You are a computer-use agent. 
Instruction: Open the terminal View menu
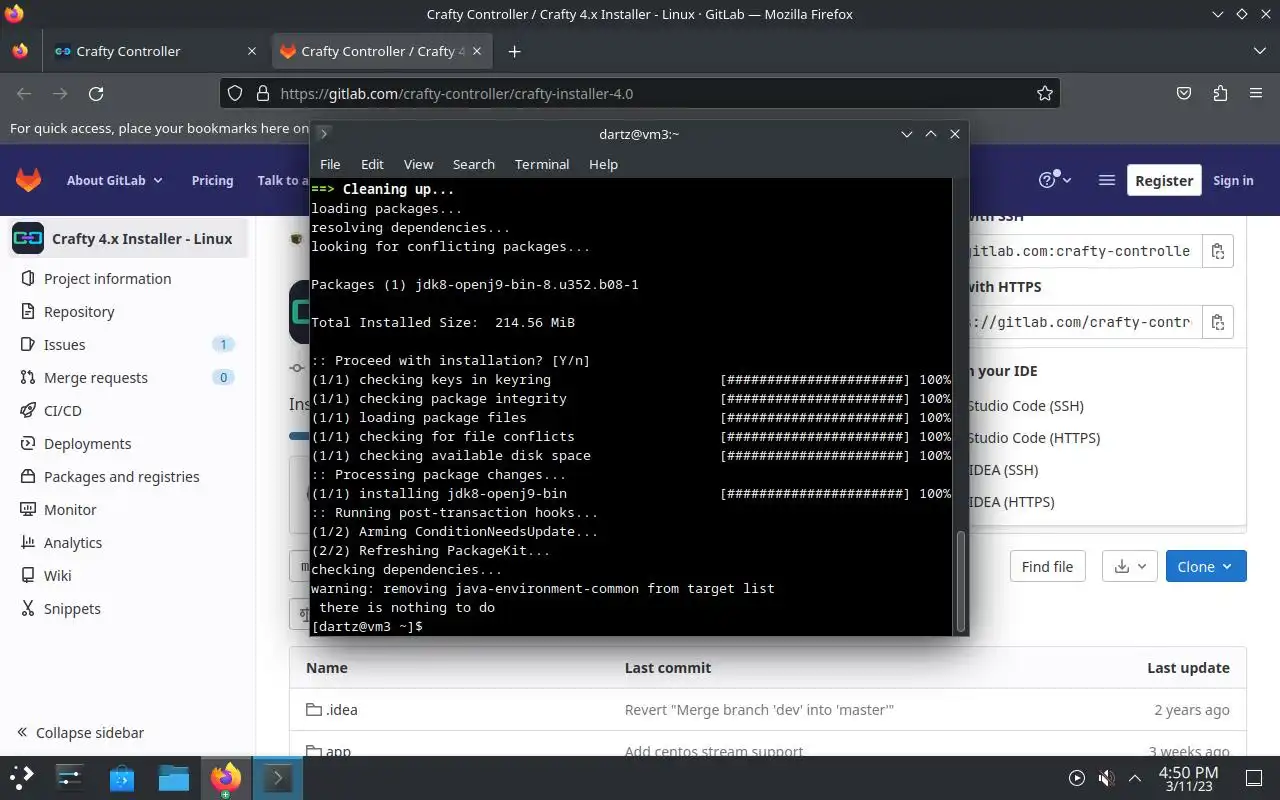(418, 164)
